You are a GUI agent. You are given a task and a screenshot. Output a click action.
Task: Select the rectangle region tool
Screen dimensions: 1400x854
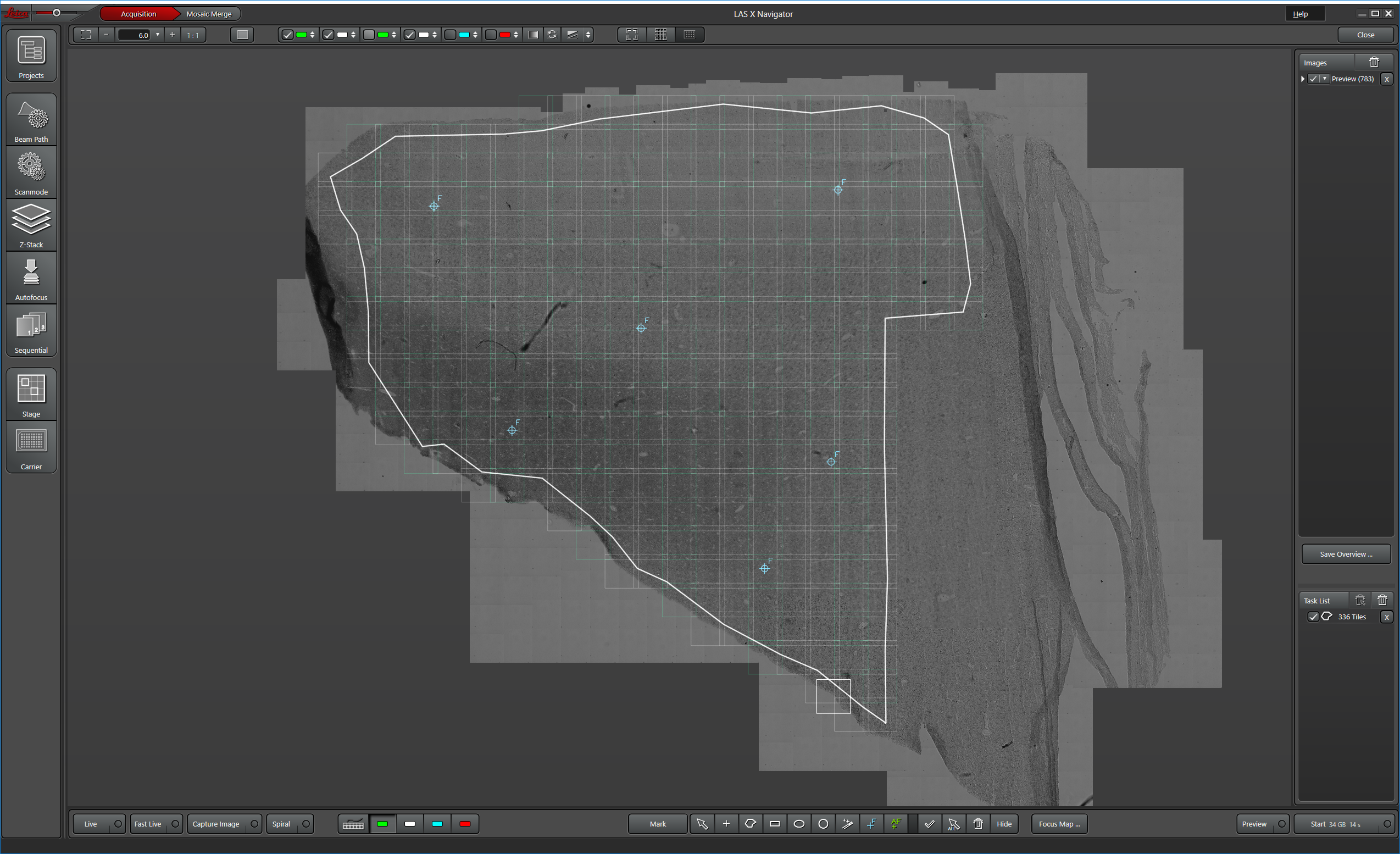coord(774,824)
